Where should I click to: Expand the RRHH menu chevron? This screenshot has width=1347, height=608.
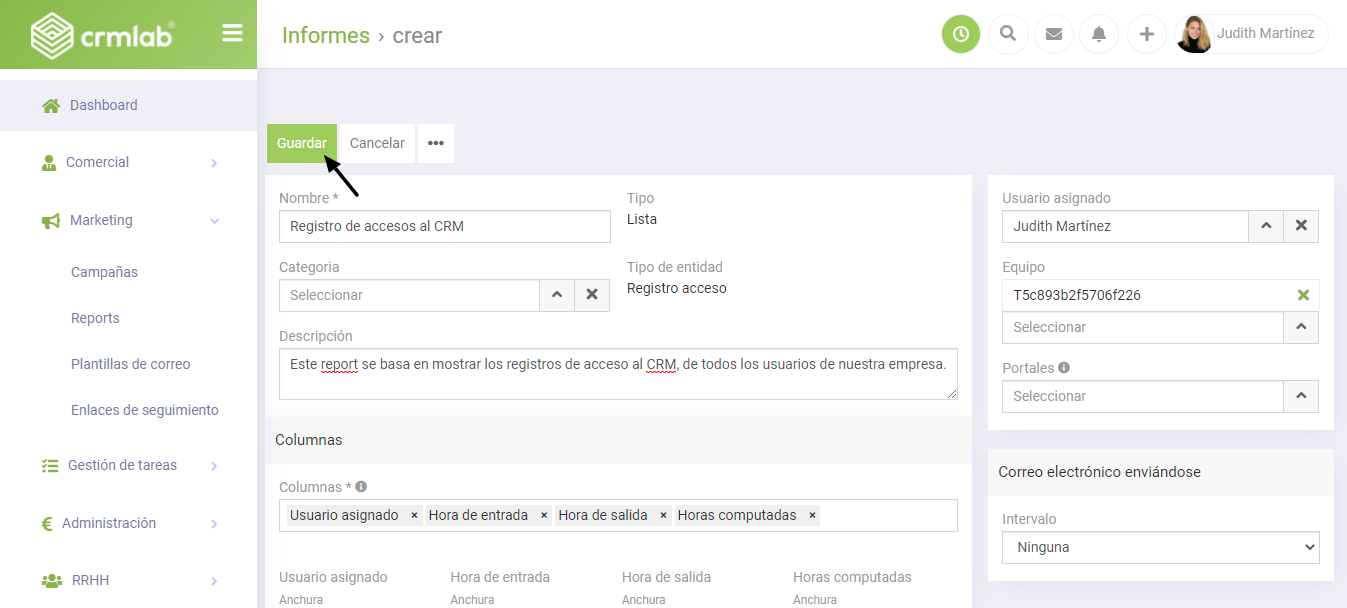click(x=214, y=581)
